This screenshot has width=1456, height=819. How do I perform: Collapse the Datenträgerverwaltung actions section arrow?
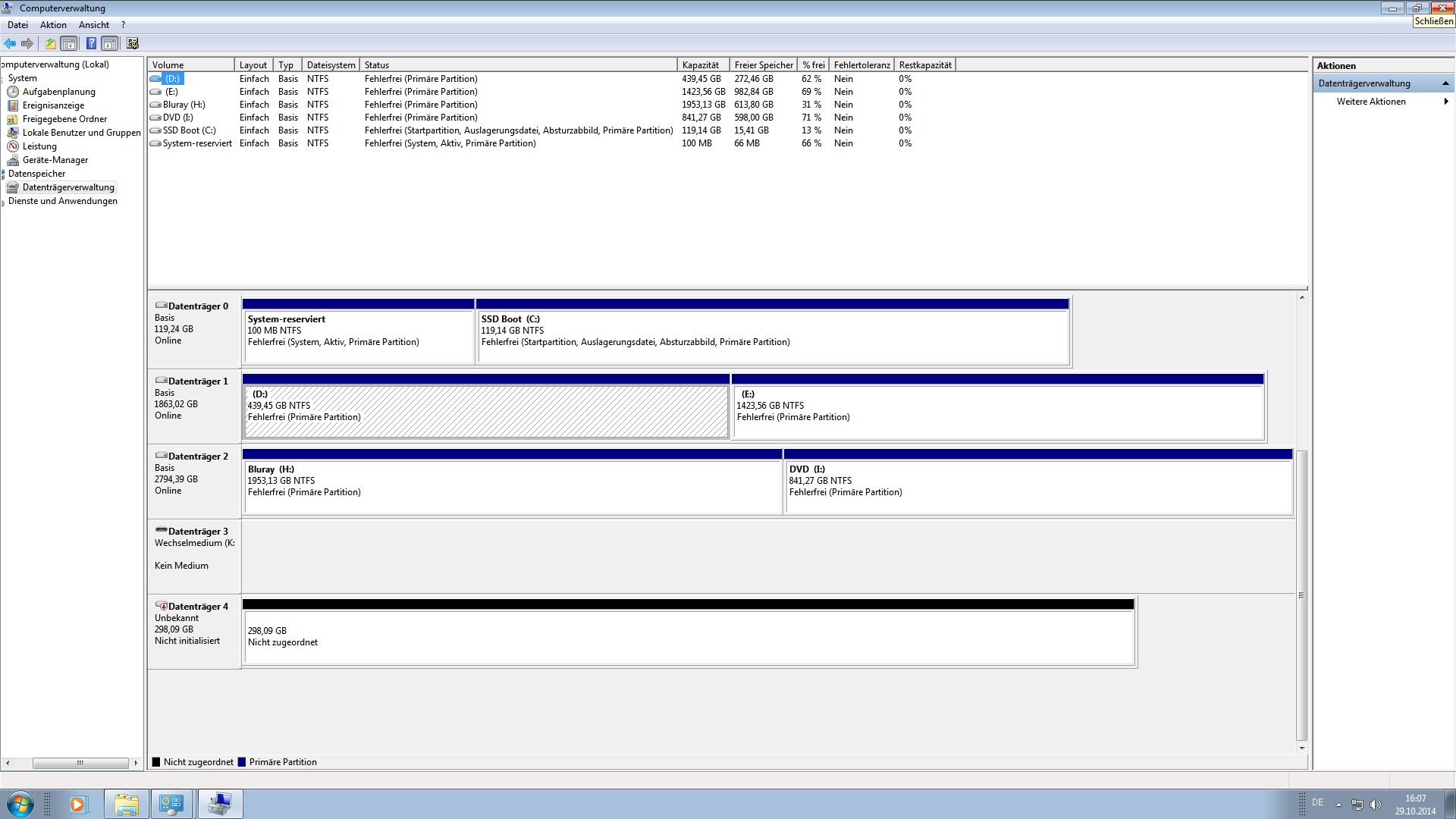[x=1445, y=83]
